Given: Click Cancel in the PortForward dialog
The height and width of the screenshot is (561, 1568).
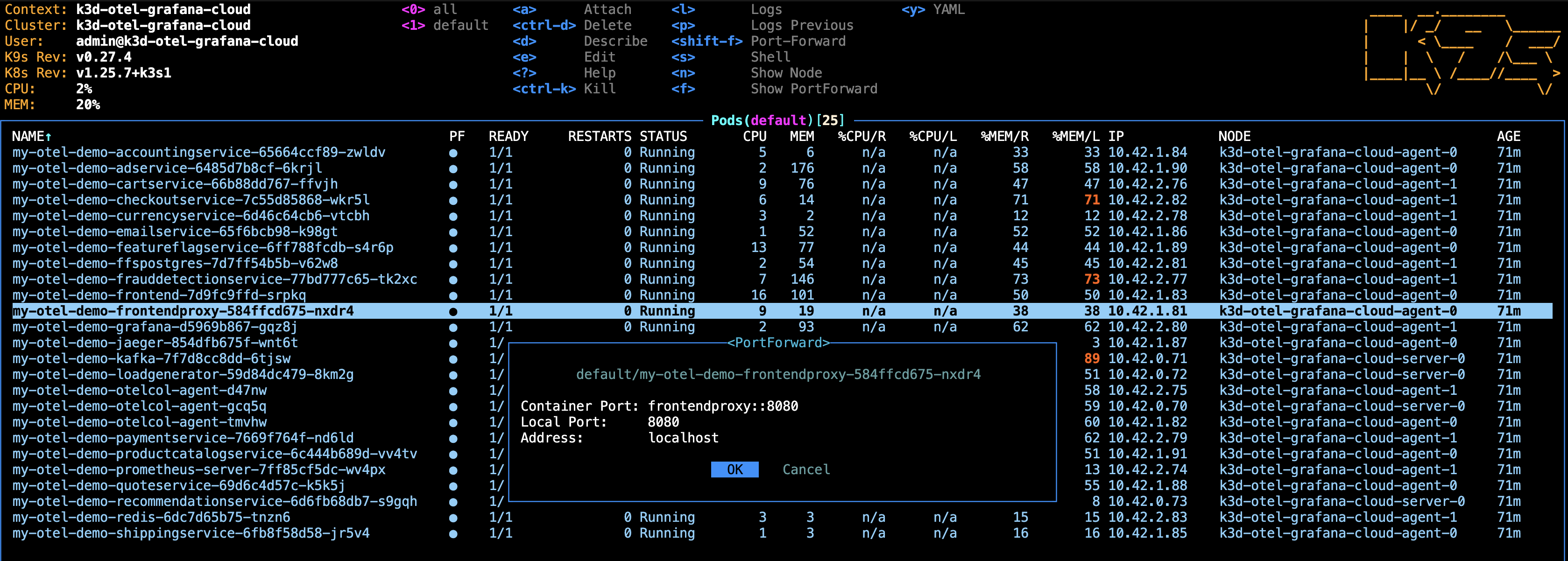Looking at the screenshot, I should coord(806,469).
